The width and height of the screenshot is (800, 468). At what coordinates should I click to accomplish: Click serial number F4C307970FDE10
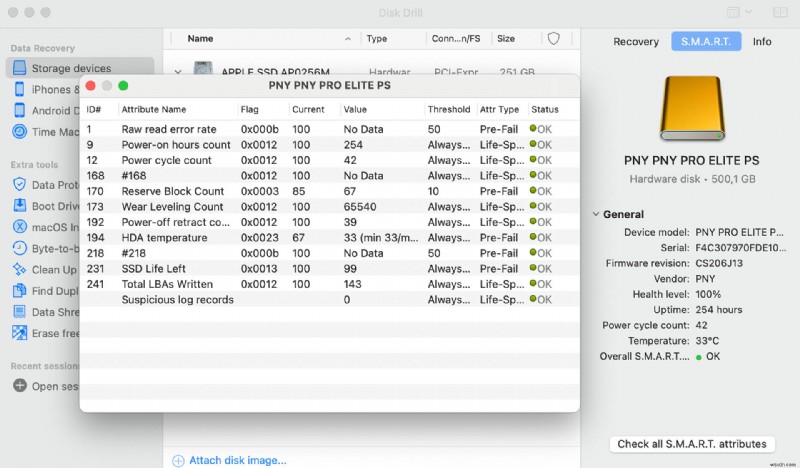740,248
